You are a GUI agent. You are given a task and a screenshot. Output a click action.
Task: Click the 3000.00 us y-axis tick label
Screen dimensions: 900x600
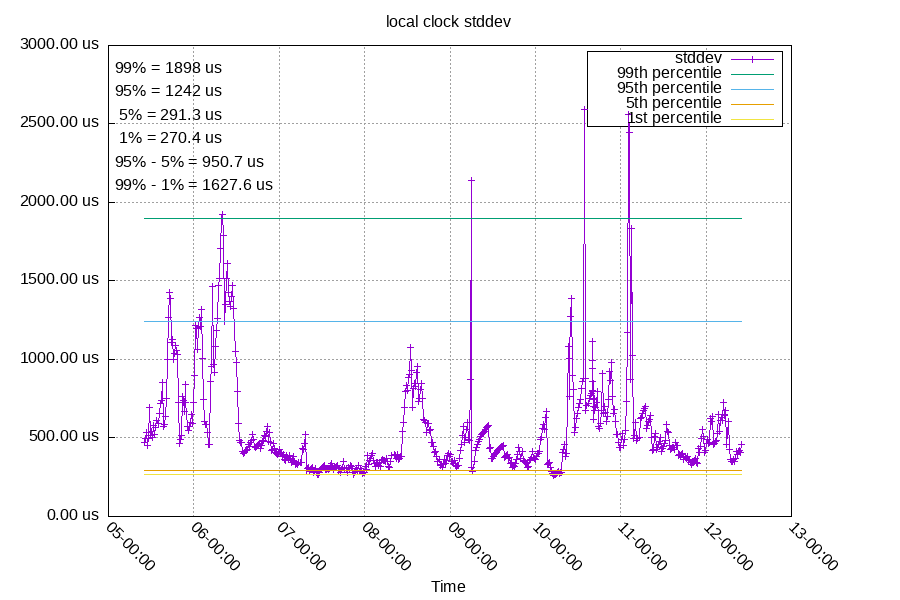[x=61, y=44]
